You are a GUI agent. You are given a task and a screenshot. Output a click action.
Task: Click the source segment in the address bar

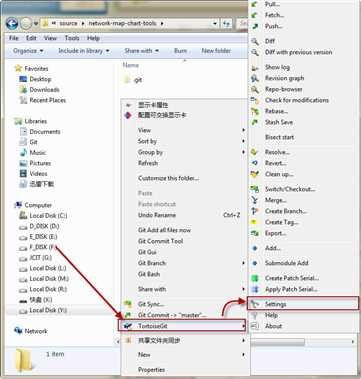68,24
